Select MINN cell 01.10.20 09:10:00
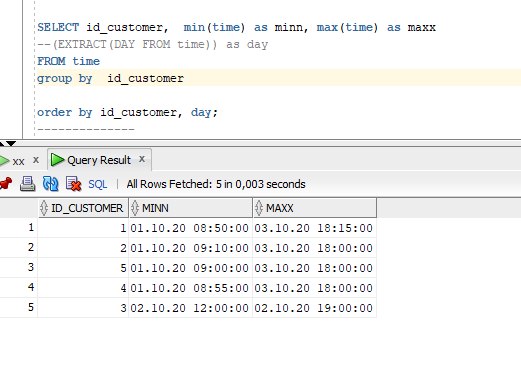This screenshot has width=521, height=379. click(190, 248)
